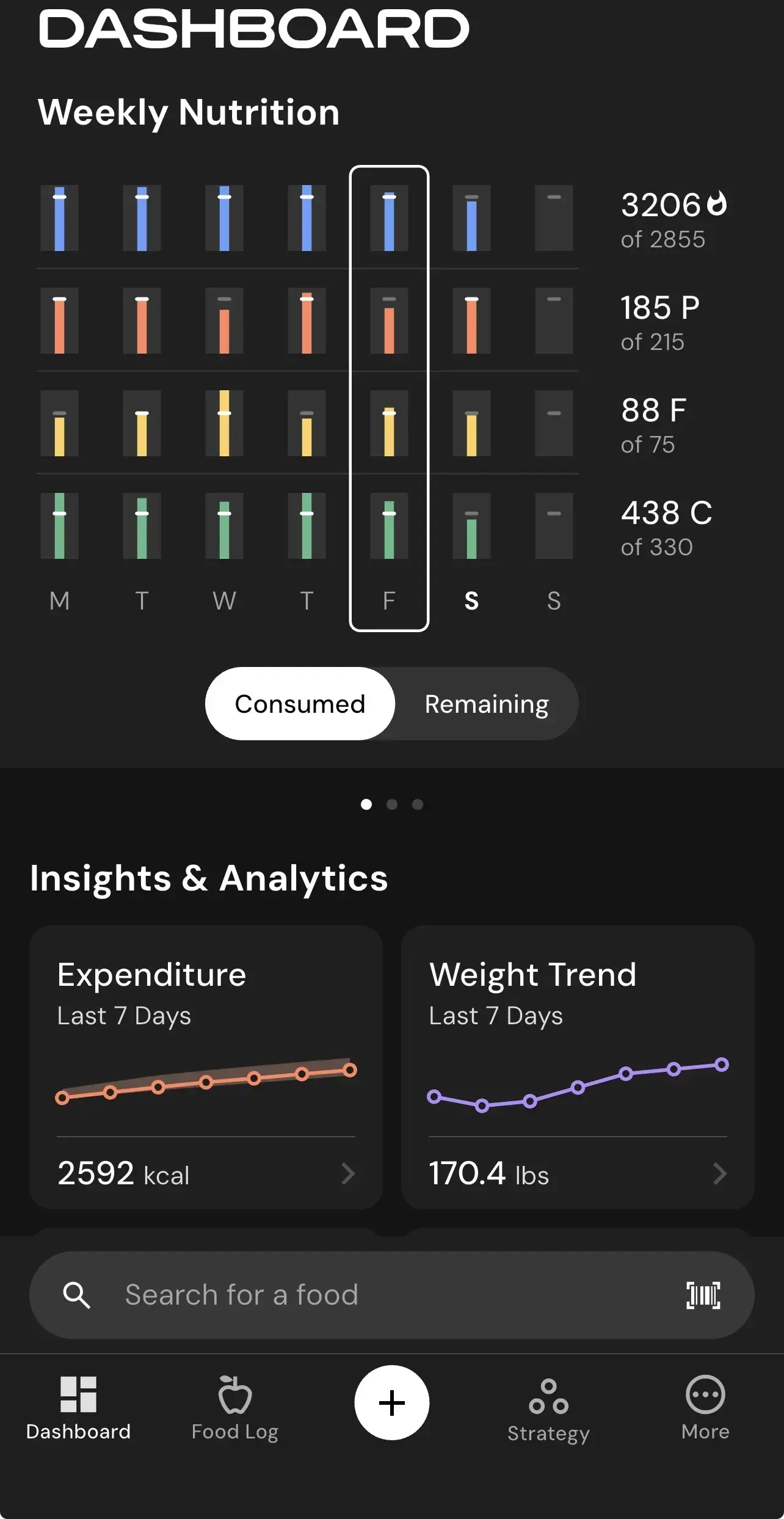Viewport: 784px width, 1519px height.
Task: Open Food Log apple icon
Action: 235,1394
